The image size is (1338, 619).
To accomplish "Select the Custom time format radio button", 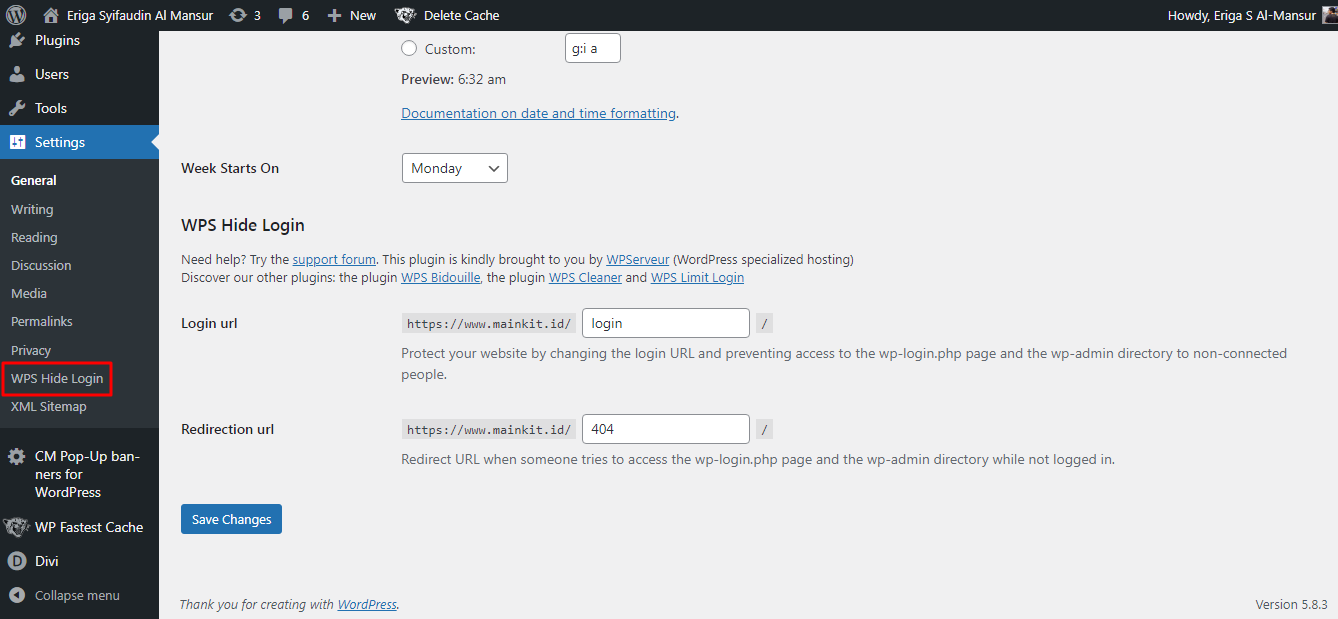I will tap(409, 47).
